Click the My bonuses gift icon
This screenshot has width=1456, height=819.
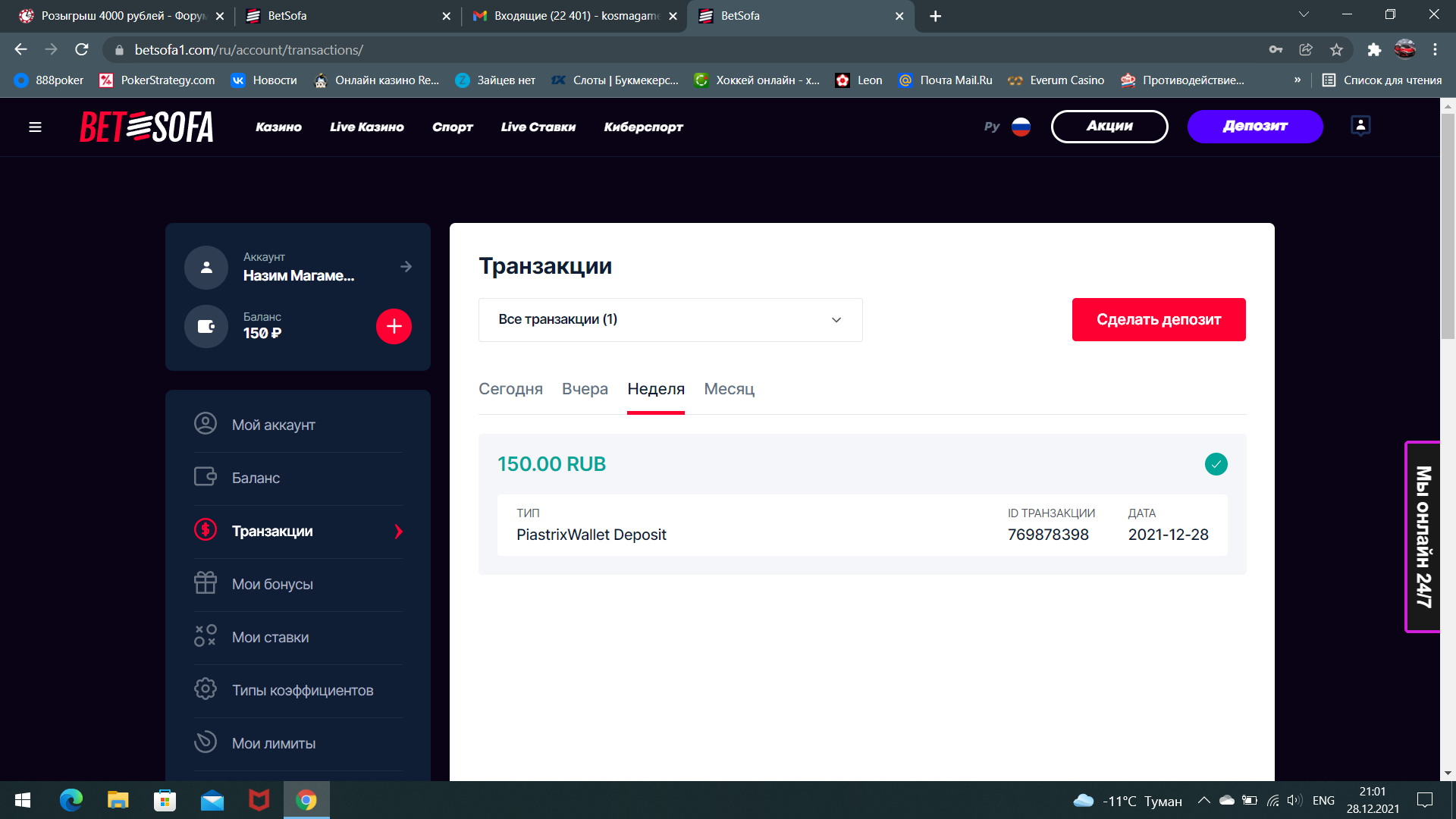click(205, 583)
